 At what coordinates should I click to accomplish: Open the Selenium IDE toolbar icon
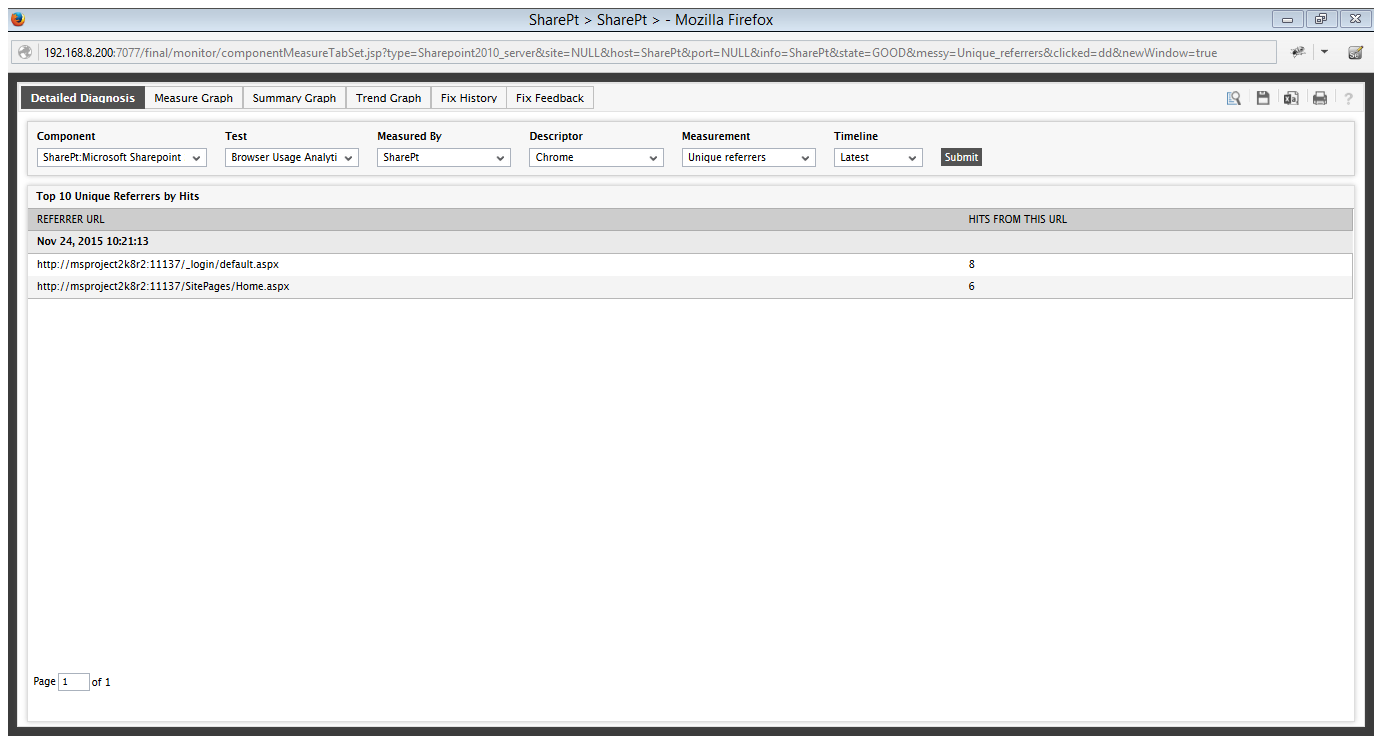tap(1355, 52)
